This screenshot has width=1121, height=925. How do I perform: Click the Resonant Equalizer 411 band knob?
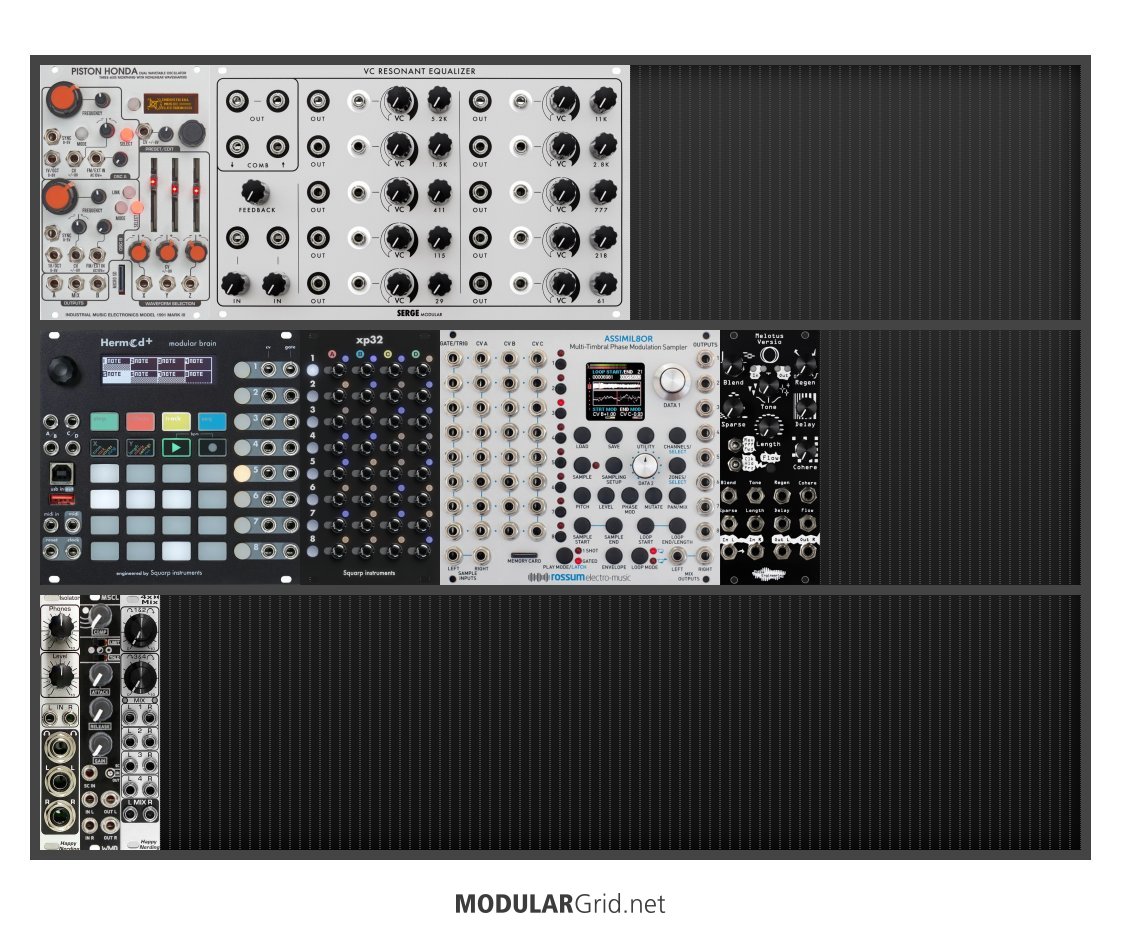point(439,192)
